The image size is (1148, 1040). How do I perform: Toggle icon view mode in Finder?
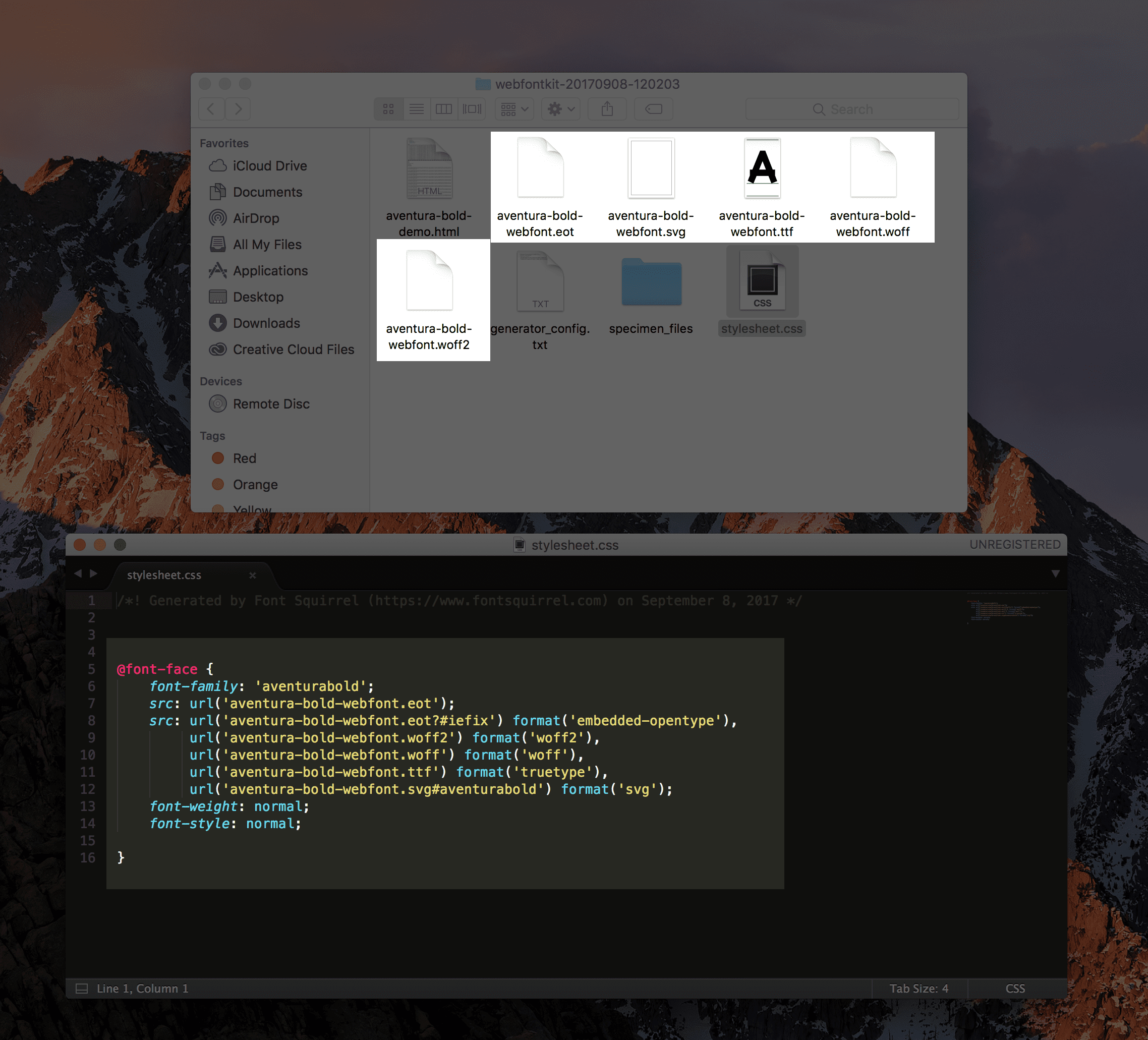click(389, 109)
